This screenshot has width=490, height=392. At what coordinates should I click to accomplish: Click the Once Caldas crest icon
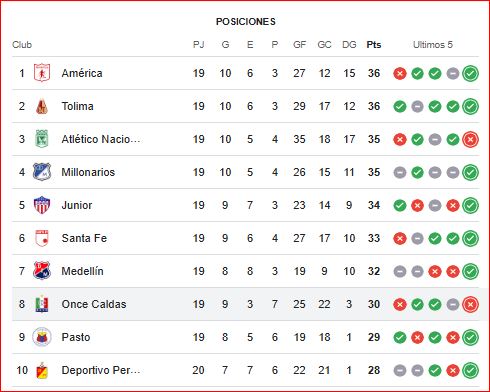[x=42, y=304]
